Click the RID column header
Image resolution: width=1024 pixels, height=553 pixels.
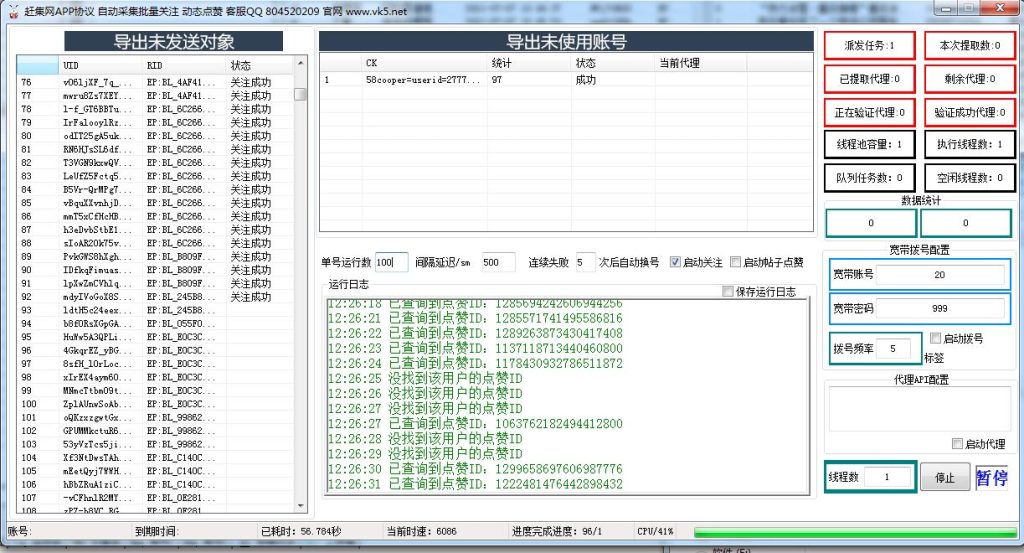click(x=184, y=65)
